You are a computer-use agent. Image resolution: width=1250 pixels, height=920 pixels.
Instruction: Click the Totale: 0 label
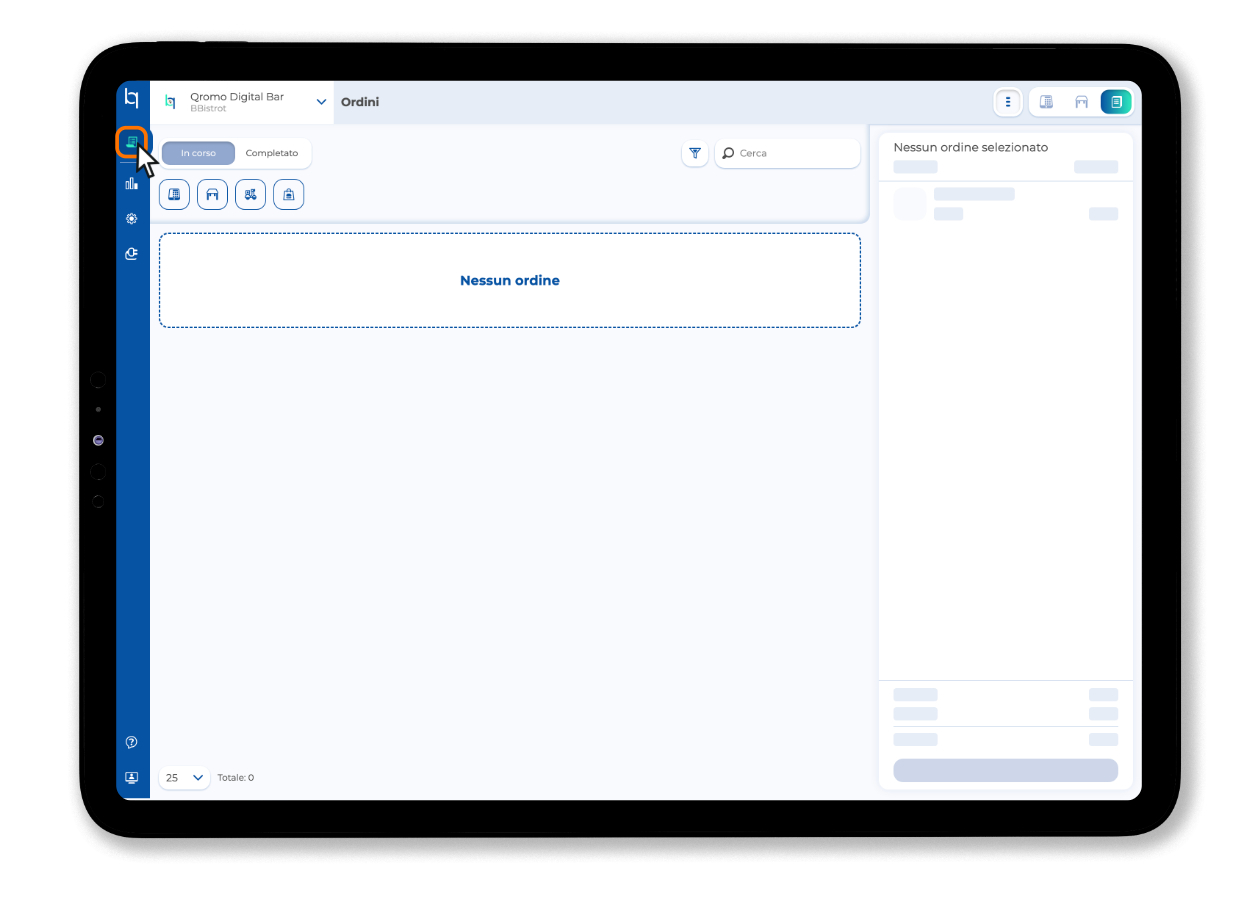pyautogui.click(x=236, y=777)
